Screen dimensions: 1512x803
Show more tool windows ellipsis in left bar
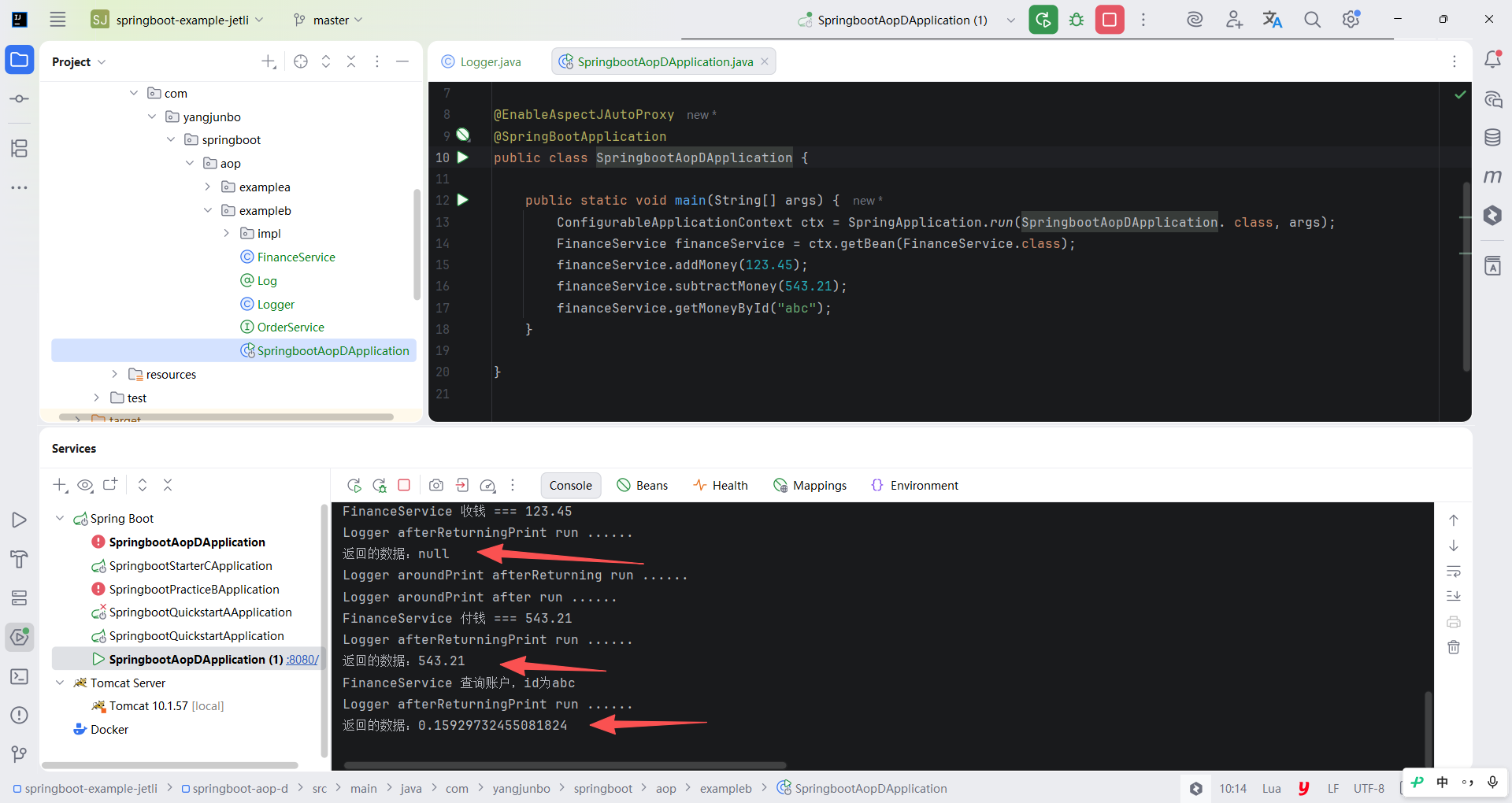click(20, 187)
